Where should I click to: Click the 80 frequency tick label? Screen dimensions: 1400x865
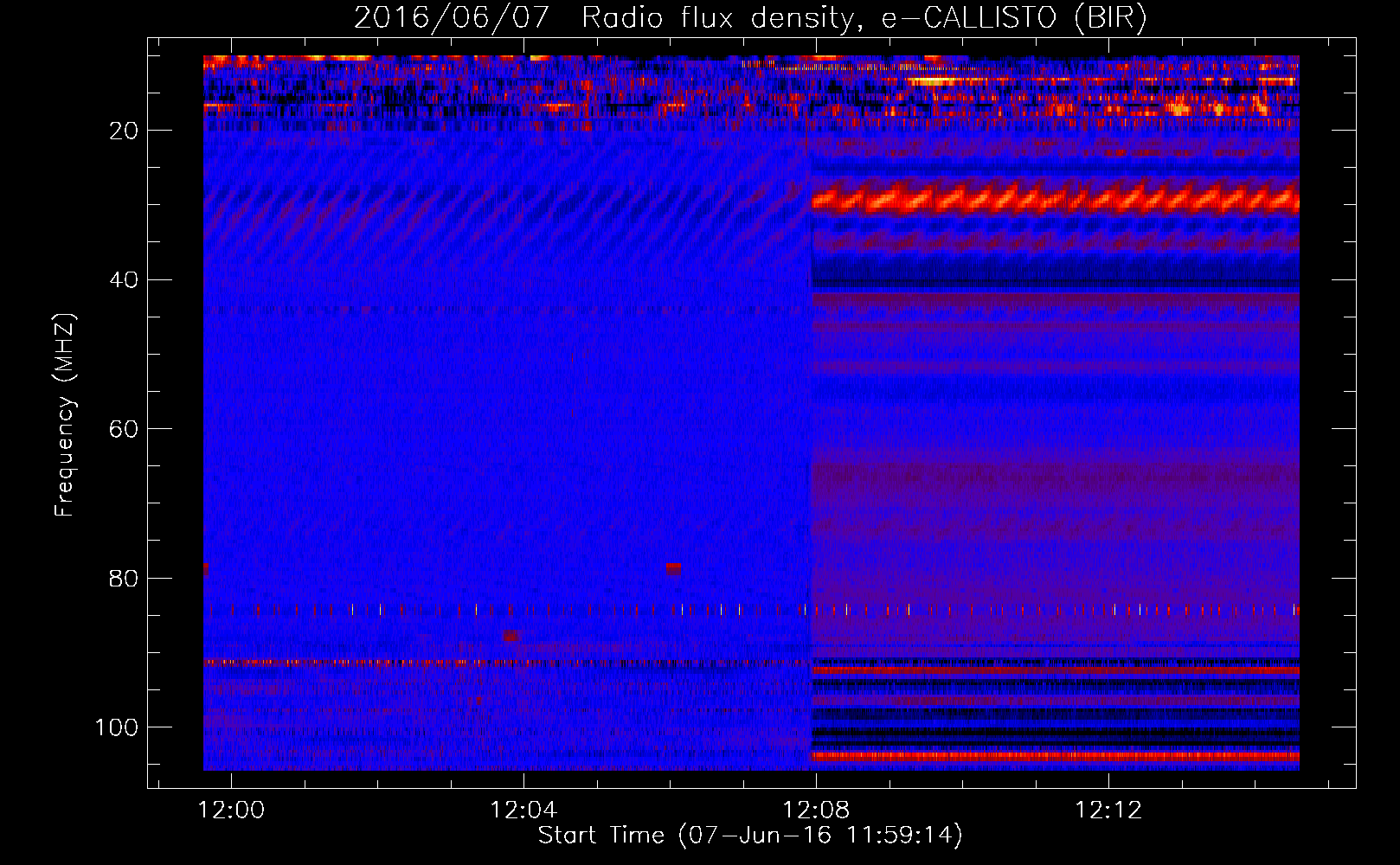[x=125, y=578]
